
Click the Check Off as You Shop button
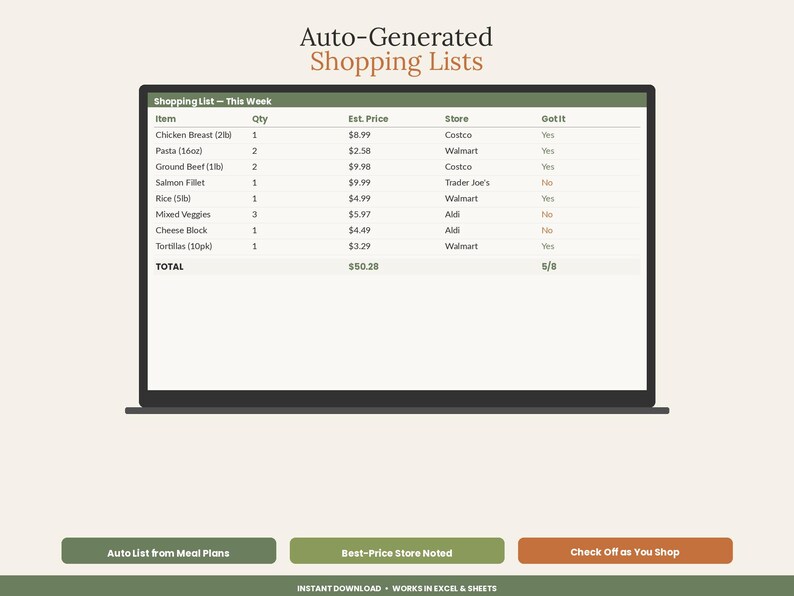coord(625,551)
